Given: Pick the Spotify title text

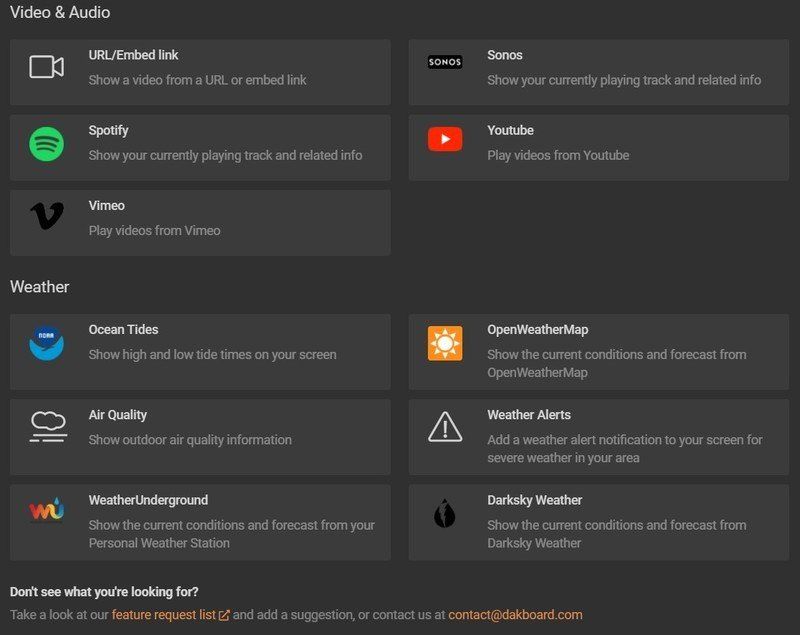Looking at the screenshot, I should tap(108, 131).
